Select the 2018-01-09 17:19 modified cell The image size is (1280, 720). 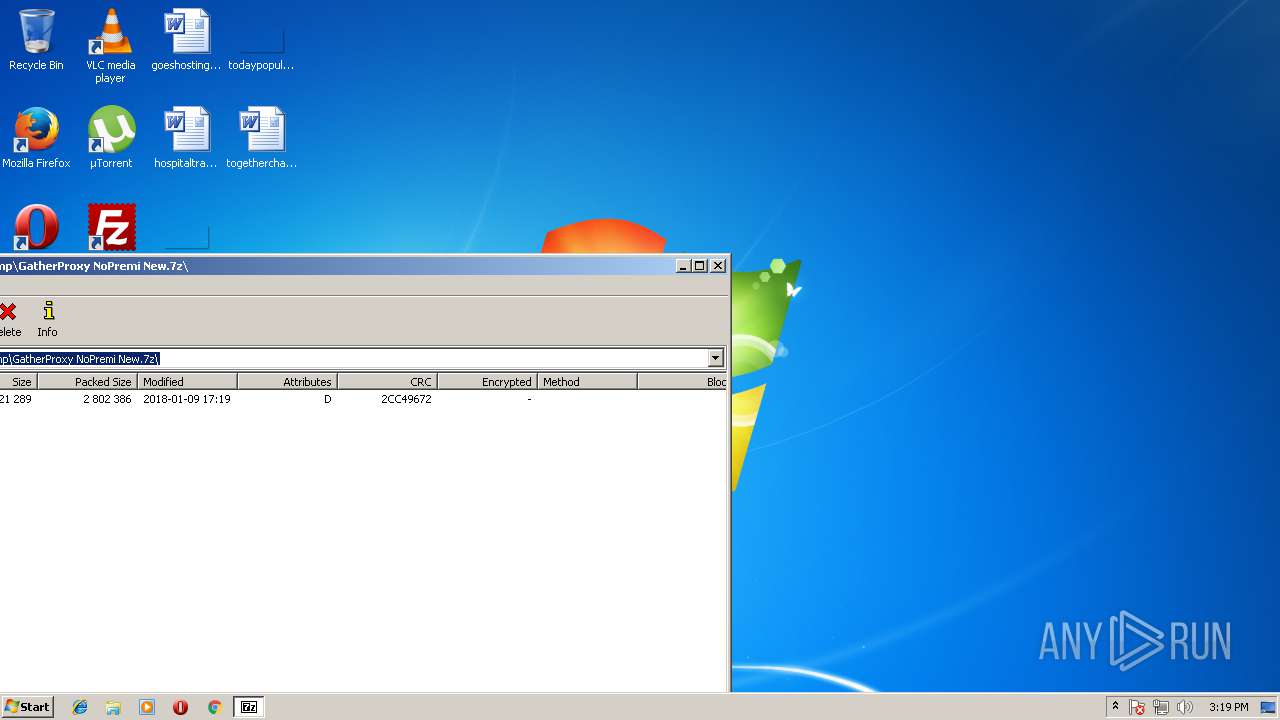187,399
